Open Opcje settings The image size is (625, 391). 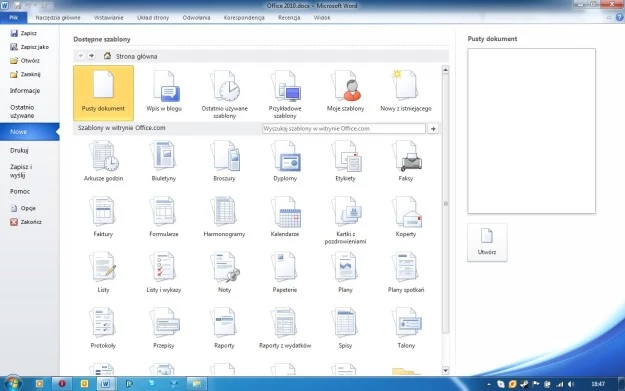(x=23, y=208)
